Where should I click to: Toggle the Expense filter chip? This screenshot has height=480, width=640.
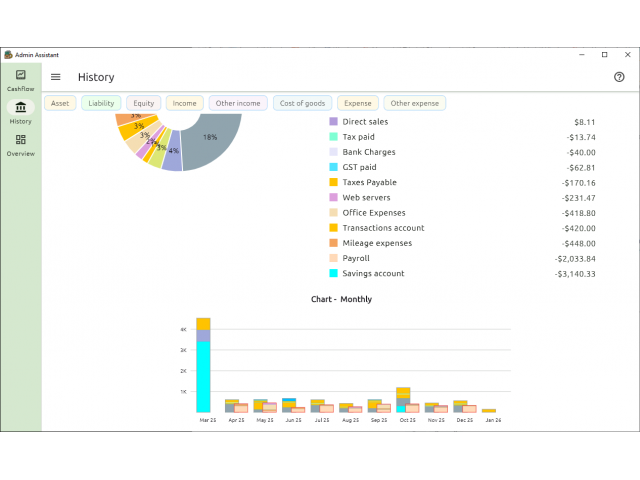(x=357, y=103)
